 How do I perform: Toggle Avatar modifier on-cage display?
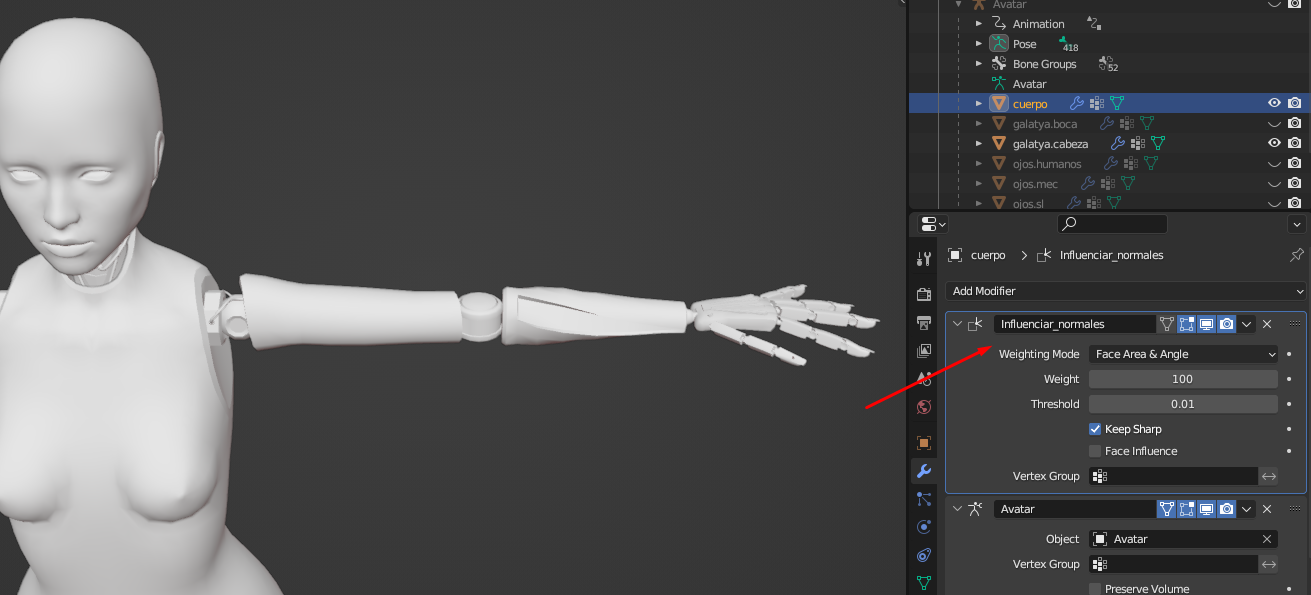[1167, 509]
